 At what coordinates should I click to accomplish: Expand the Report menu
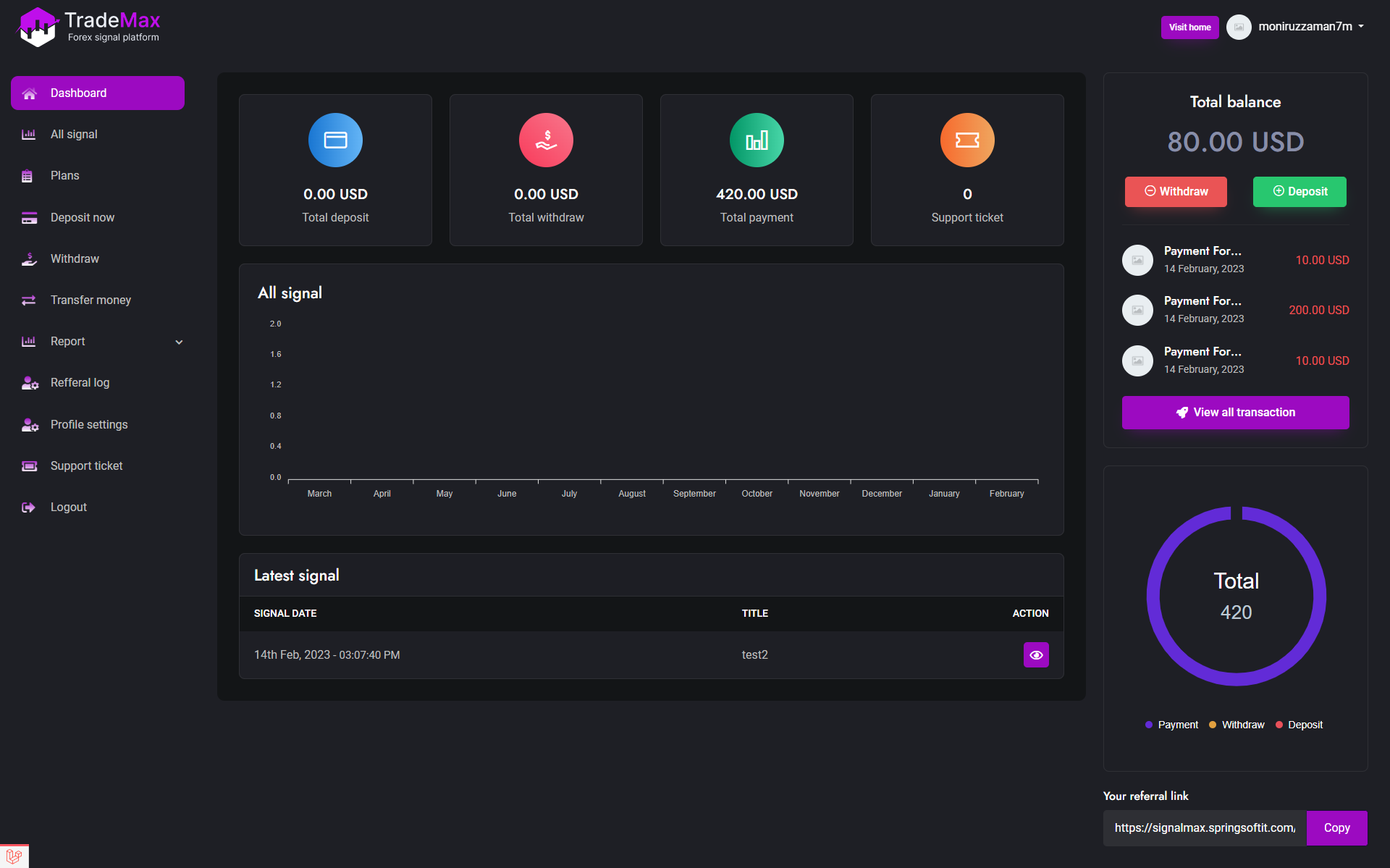pyautogui.click(x=67, y=341)
